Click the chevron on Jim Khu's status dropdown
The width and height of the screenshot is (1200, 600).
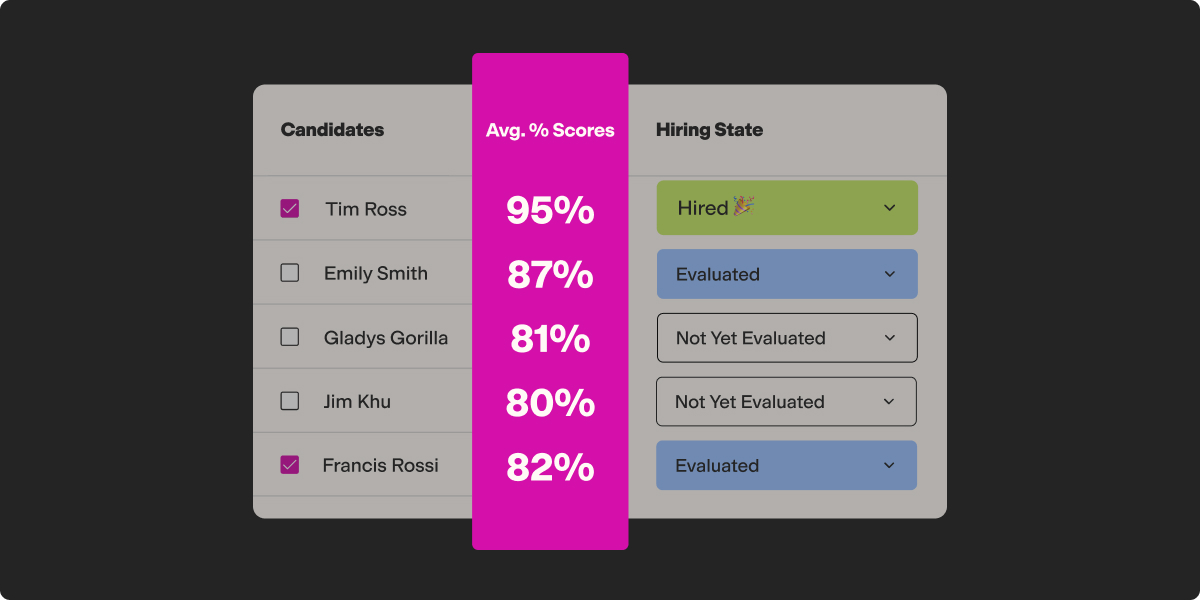(x=889, y=401)
